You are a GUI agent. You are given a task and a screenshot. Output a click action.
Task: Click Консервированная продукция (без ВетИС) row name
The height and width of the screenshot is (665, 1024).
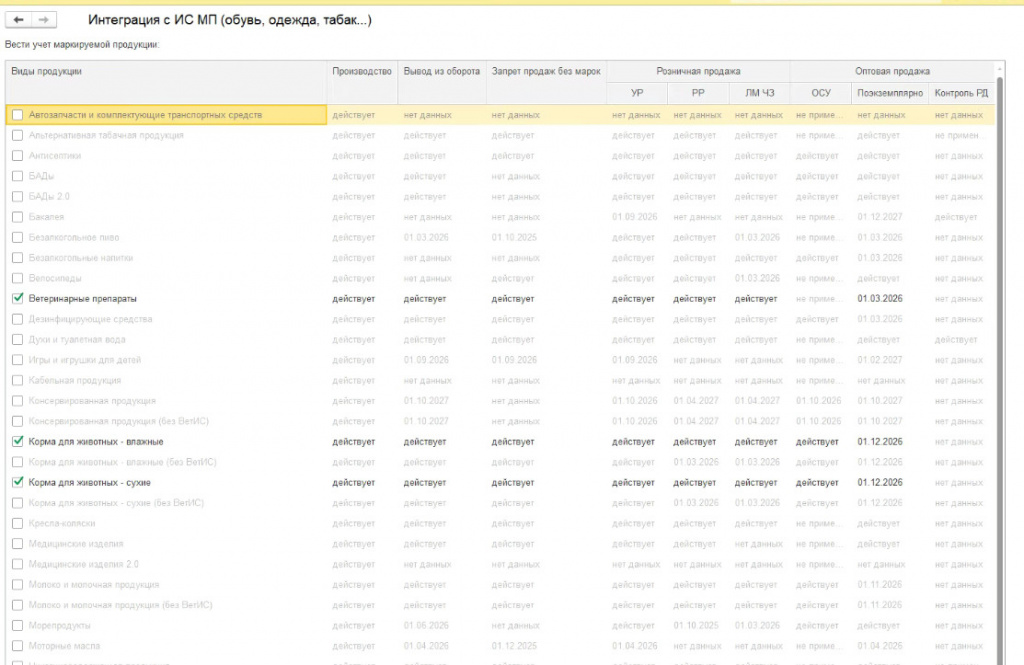coord(119,421)
